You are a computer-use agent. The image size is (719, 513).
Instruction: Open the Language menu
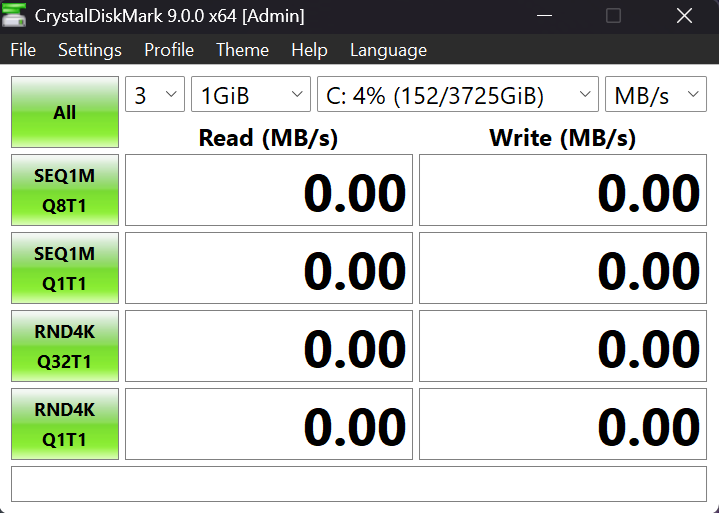[388, 50]
